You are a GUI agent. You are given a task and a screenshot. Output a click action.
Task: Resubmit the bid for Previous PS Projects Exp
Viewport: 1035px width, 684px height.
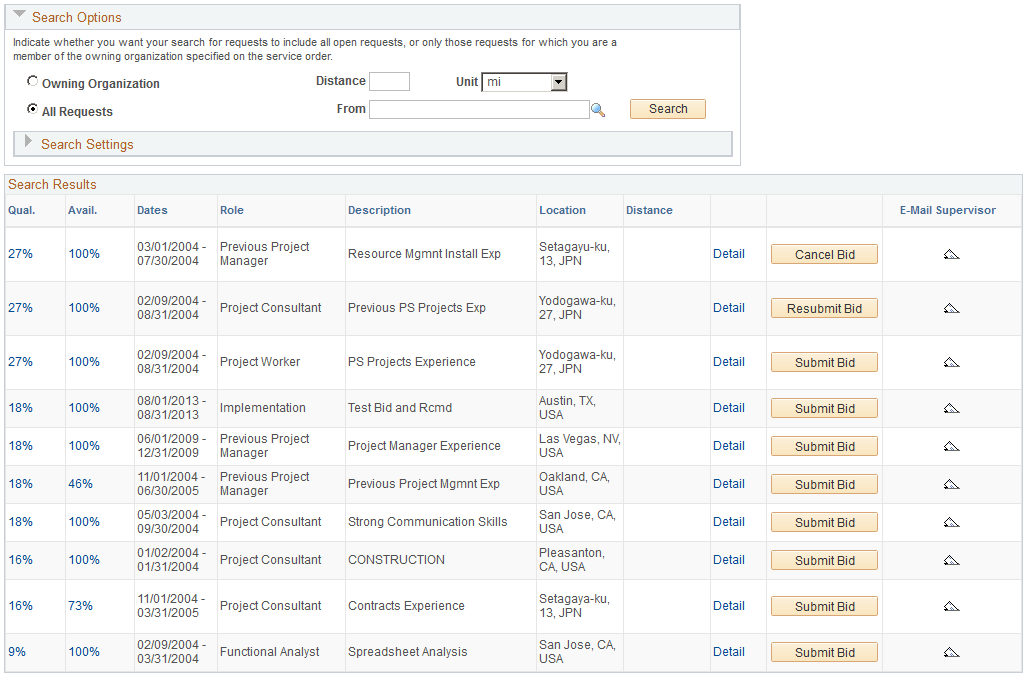(823, 308)
